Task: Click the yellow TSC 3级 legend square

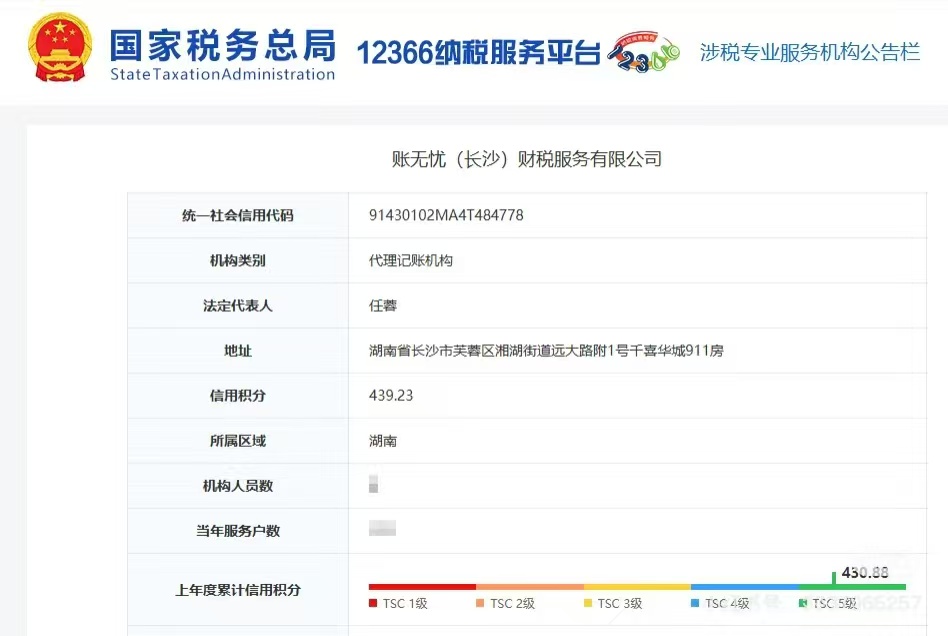Action: click(x=588, y=604)
